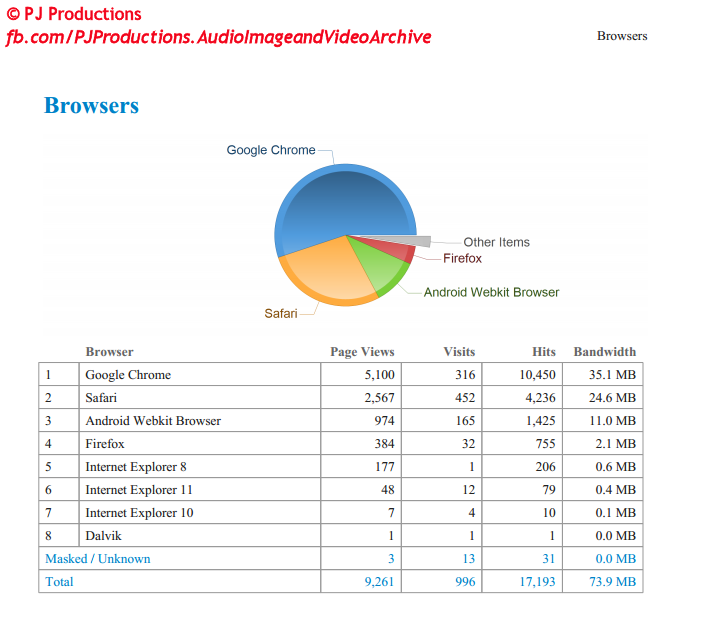Click the Masked link in the table
This screenshot has width=706, height=620.
click(x=66, y=559)
